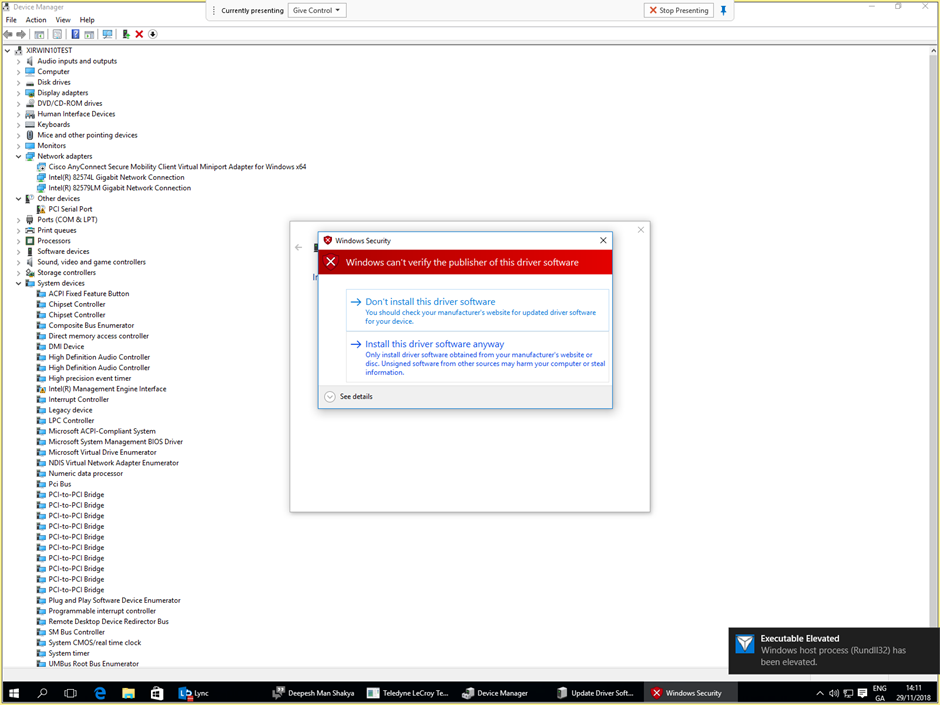Click the Properties toolbar icon
This screenshot has width=940, height=705.
coord(55,33)
